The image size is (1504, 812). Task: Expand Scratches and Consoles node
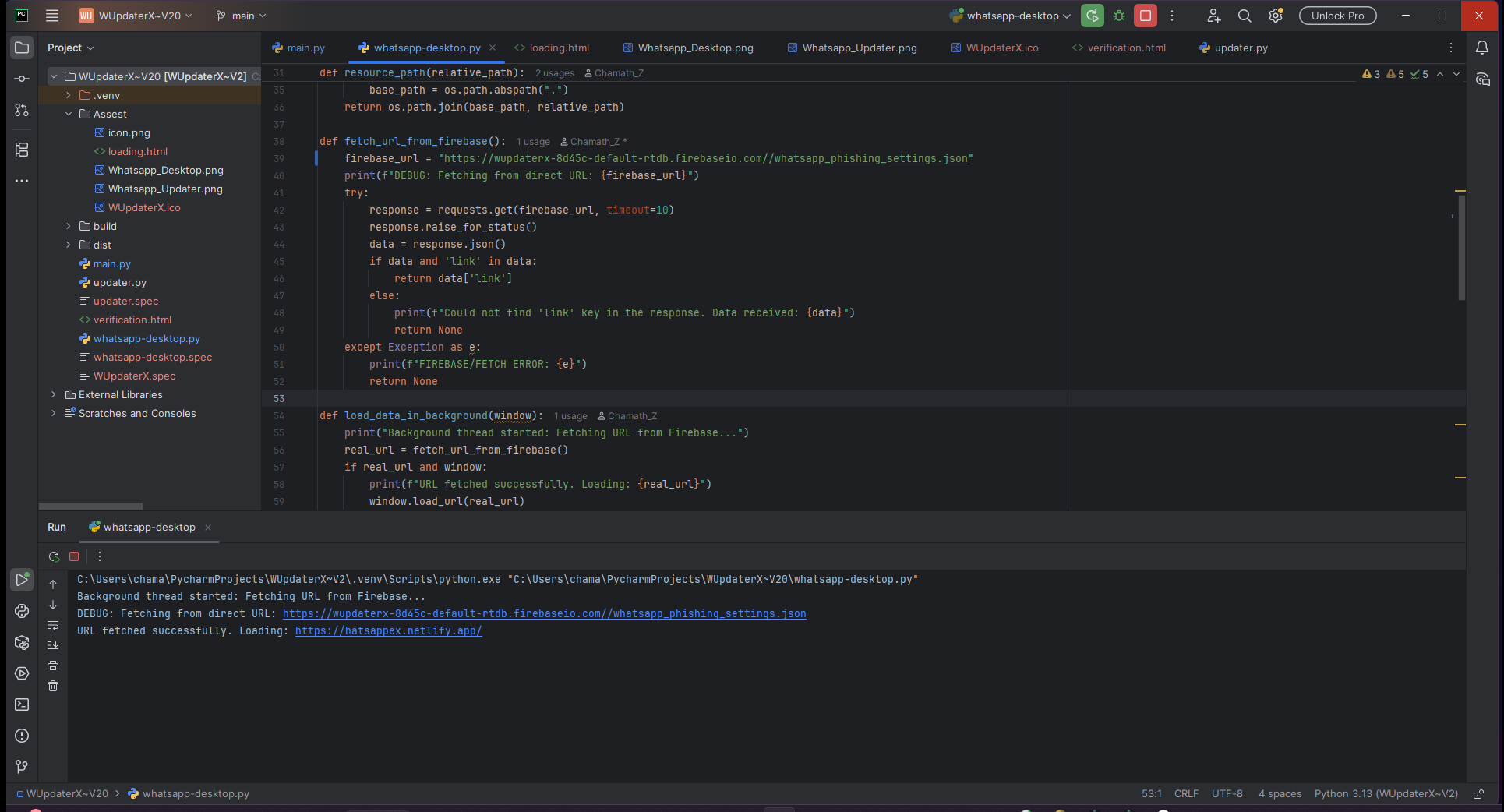tap(54, 413)
